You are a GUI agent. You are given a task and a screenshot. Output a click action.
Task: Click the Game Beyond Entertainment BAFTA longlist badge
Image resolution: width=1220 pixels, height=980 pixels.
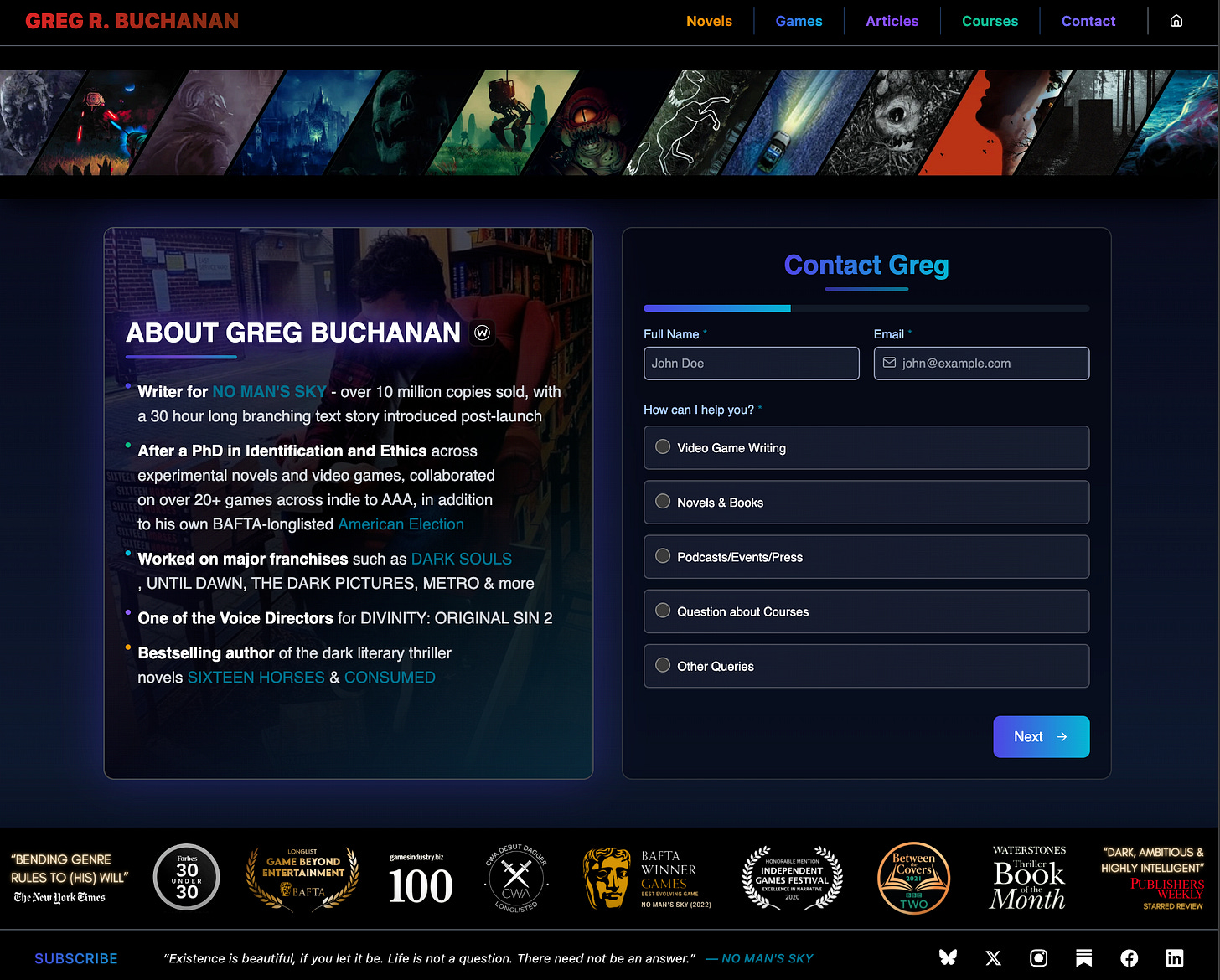tap(302, 878)
